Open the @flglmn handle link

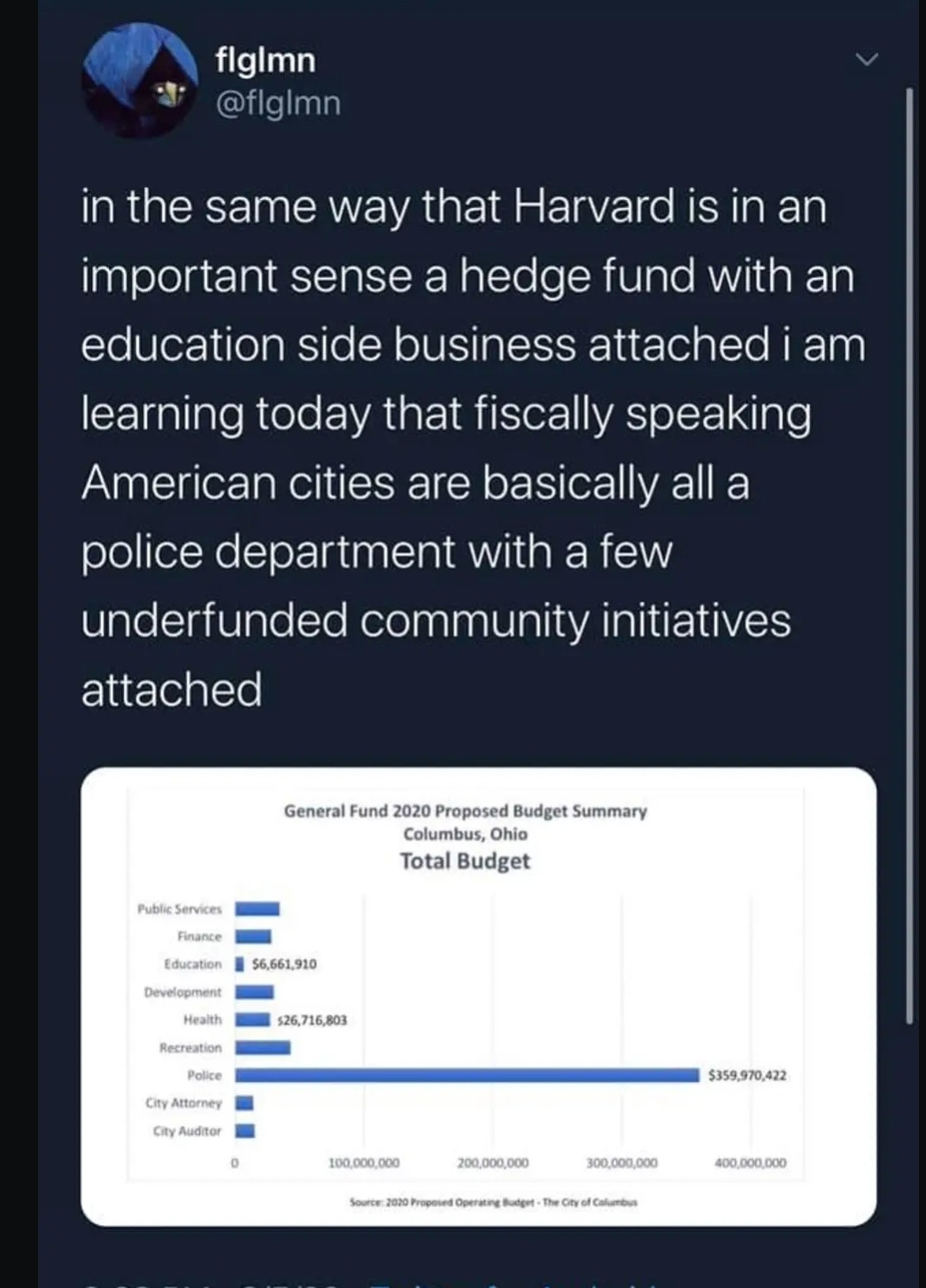pyautogui.click(x=278, y=104)
